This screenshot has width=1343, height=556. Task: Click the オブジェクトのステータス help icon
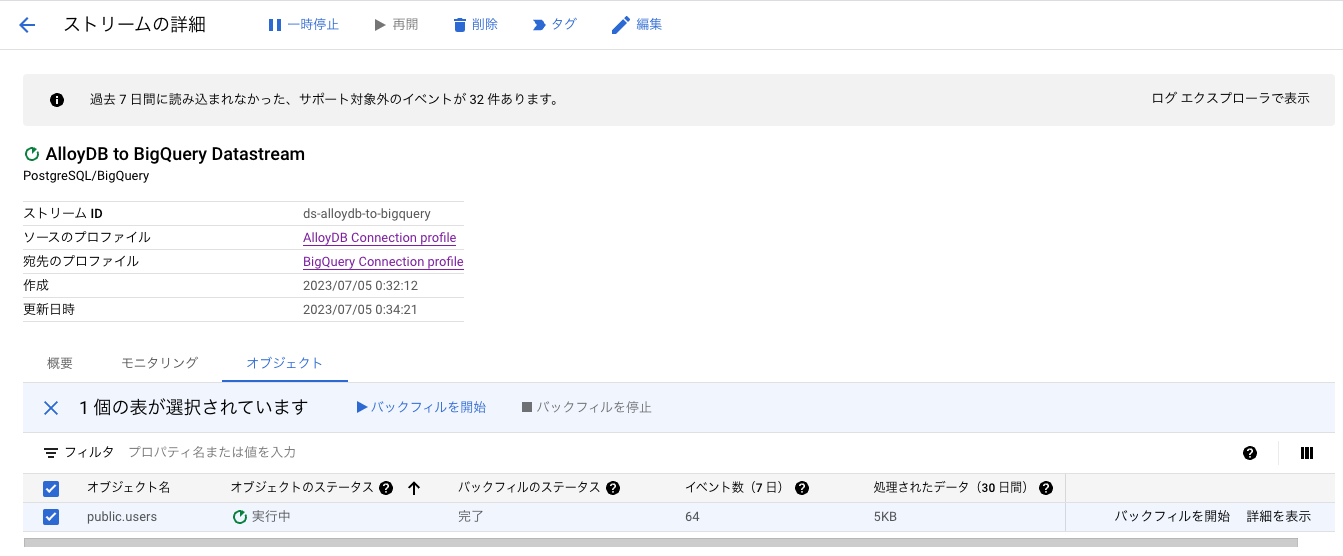tap(385, 488)
